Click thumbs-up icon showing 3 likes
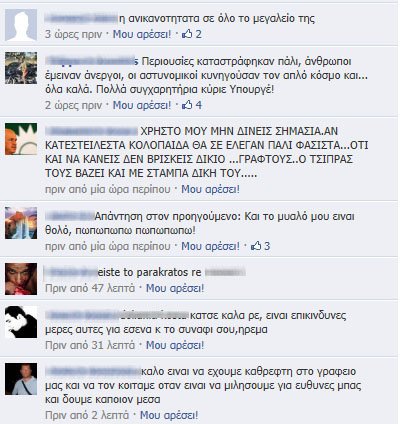The image size is (400, 424). (x=256, y=246)
